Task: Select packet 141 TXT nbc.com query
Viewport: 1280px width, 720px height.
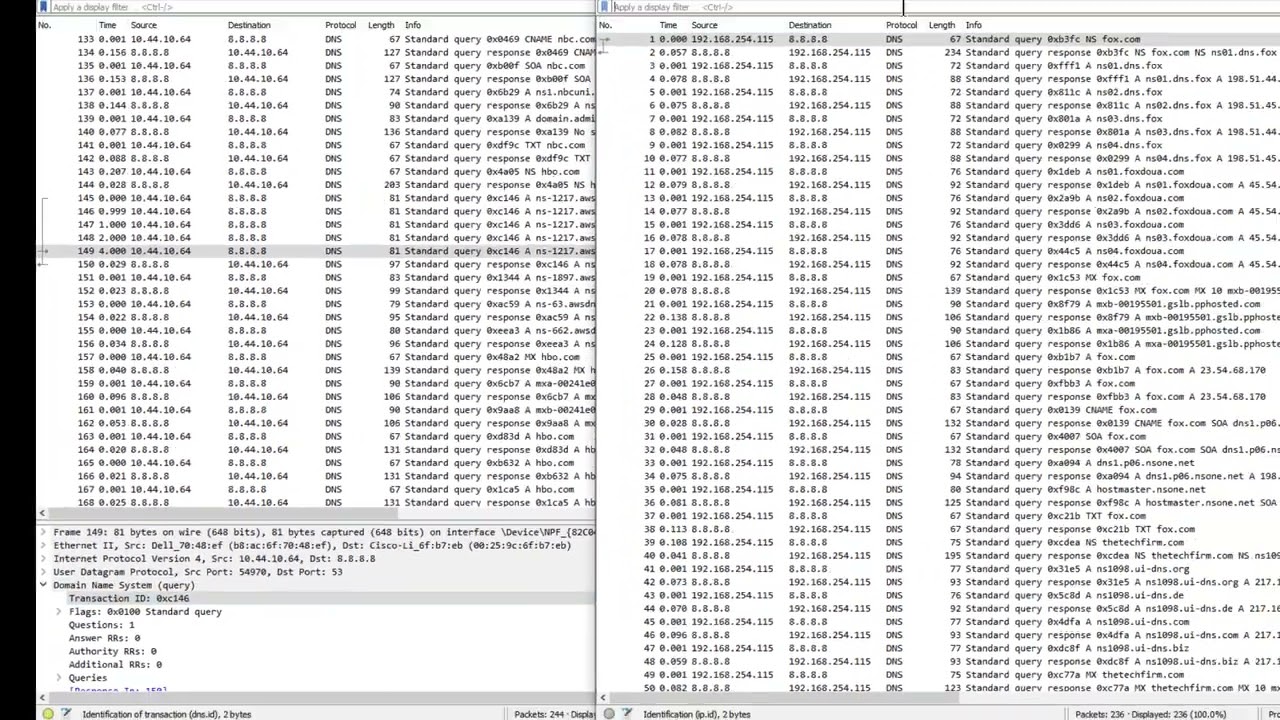Action: point(316,145)
